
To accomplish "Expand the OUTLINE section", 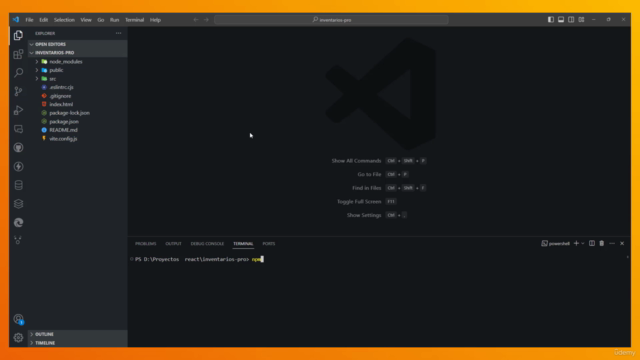I will tap(78, 334).
